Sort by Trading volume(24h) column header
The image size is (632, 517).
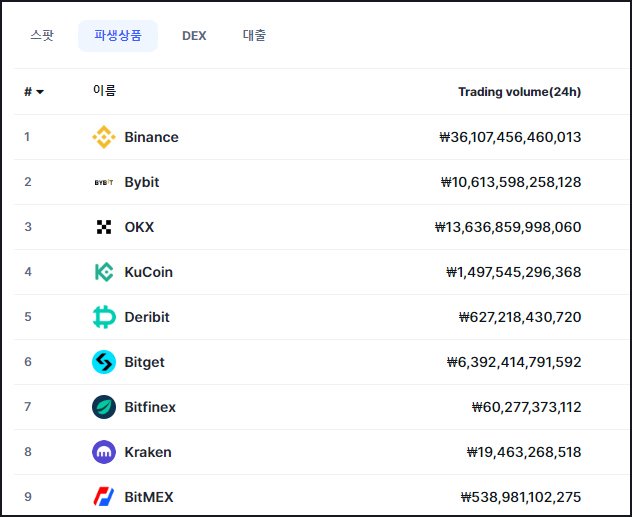coord(519,92)
